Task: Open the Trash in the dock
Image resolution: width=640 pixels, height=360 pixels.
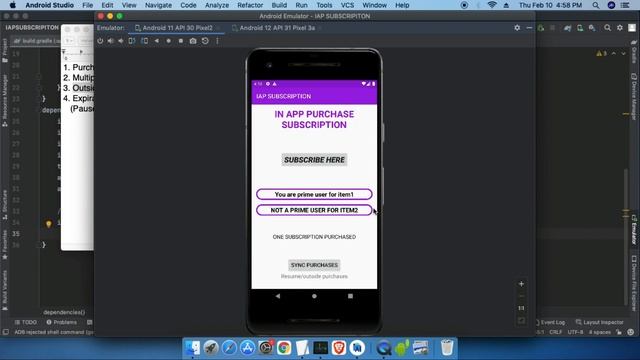Action: (447, 348)
